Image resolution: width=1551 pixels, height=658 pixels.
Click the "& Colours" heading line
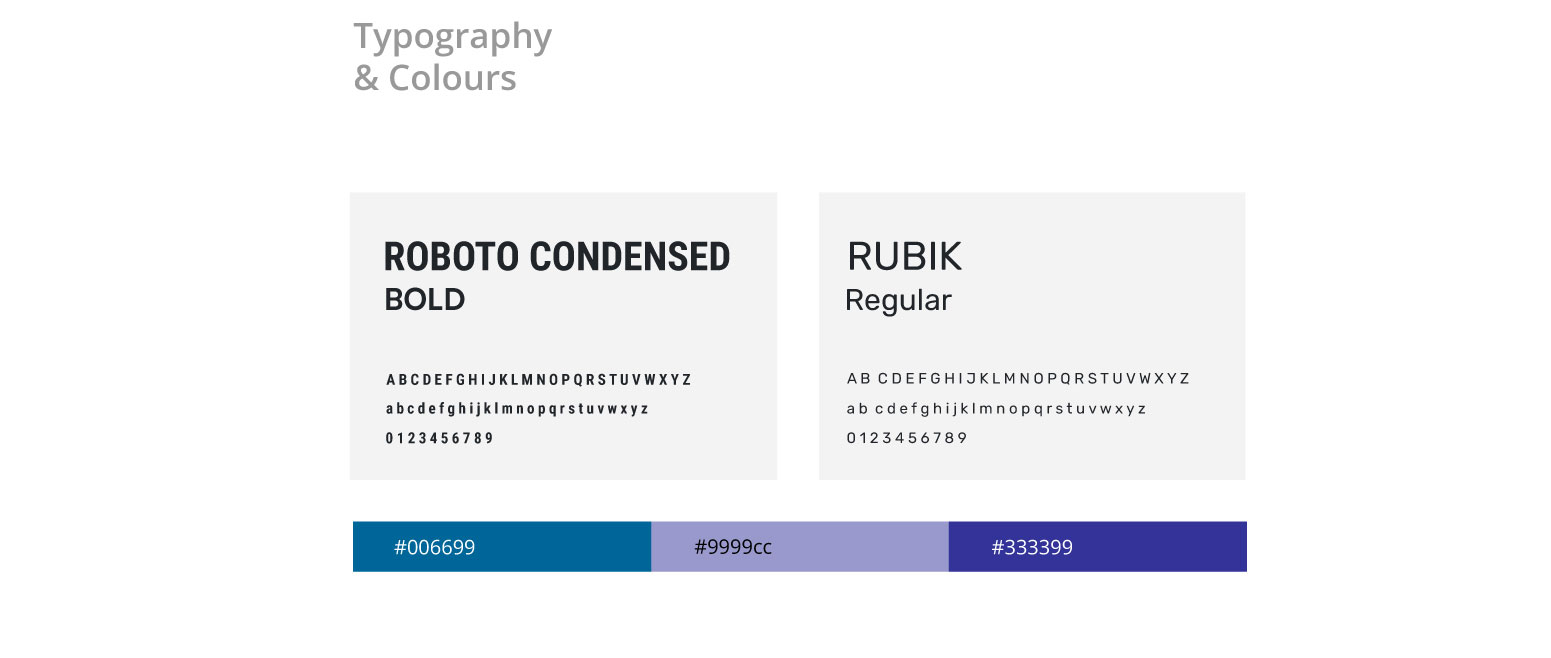click(435, 78)
